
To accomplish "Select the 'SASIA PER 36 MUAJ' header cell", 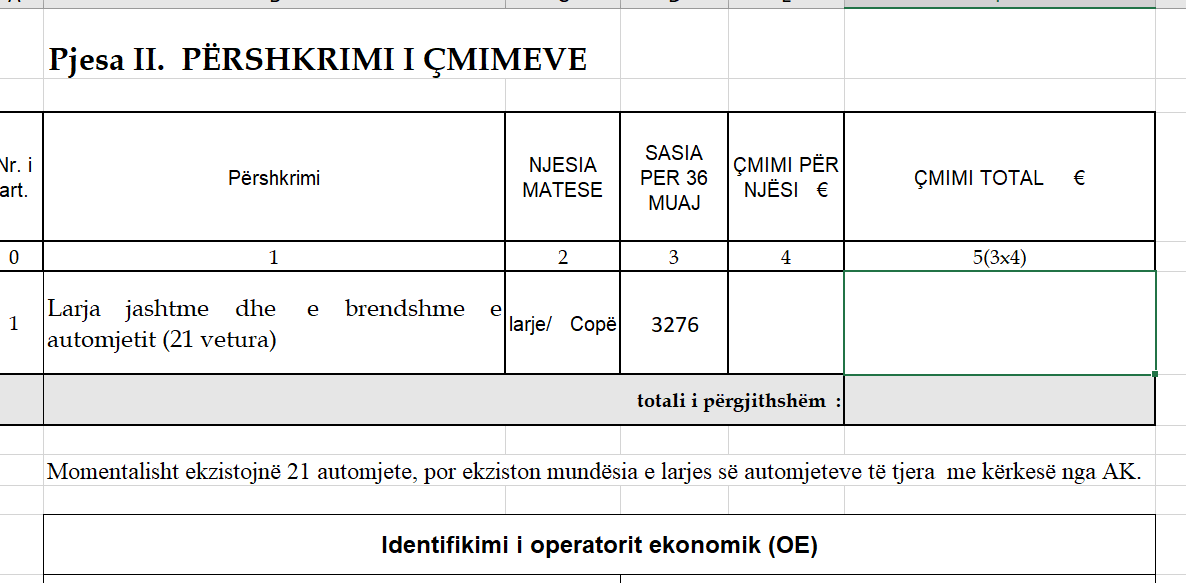I will point(674,177).
